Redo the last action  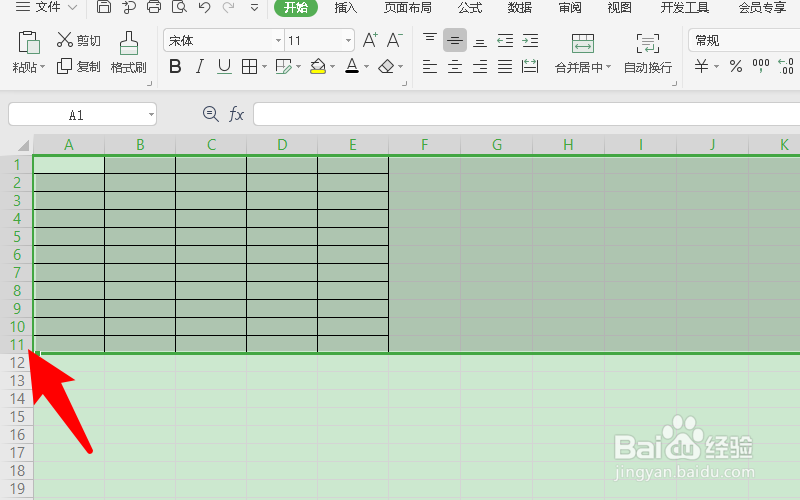[x=229, y=7]
